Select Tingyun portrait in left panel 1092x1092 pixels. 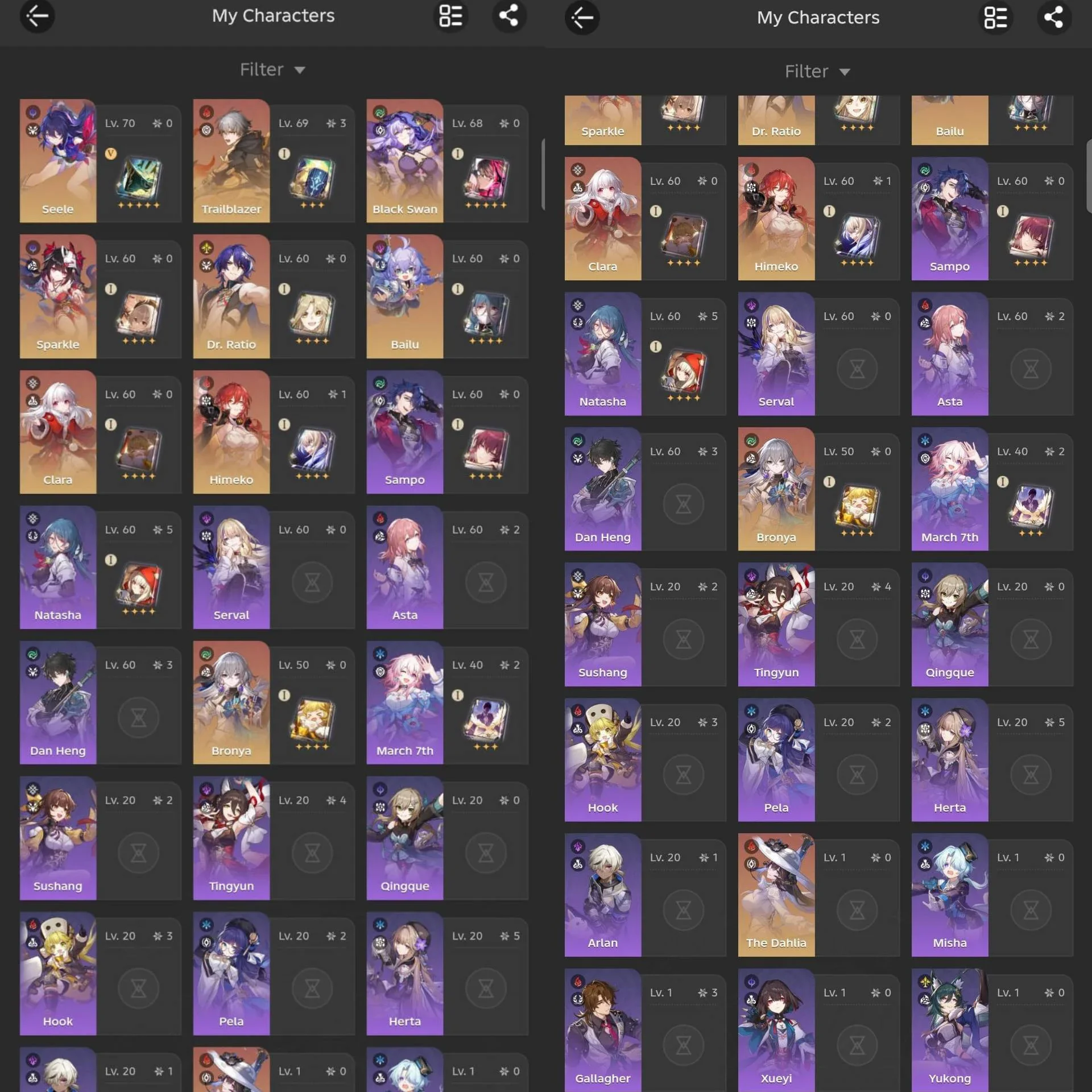pos(231,838)
